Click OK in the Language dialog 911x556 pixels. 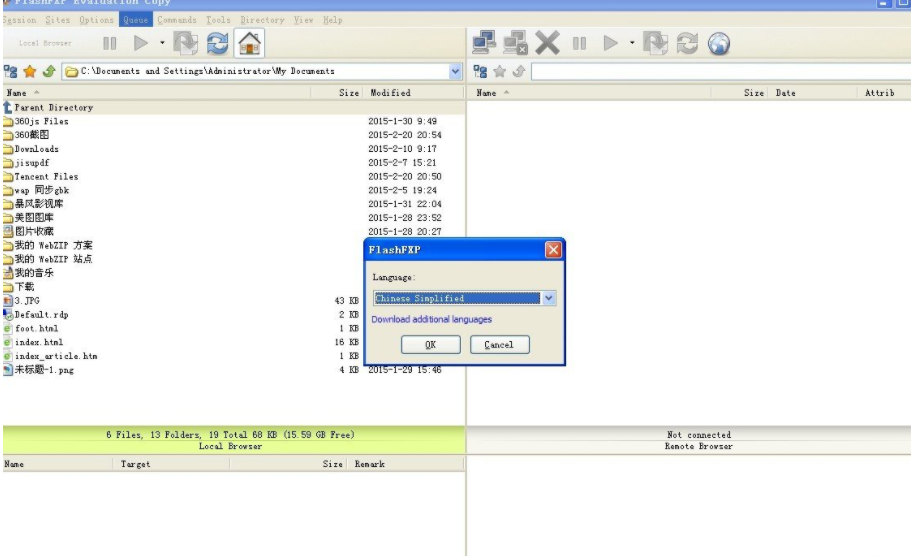click(431, 345)
